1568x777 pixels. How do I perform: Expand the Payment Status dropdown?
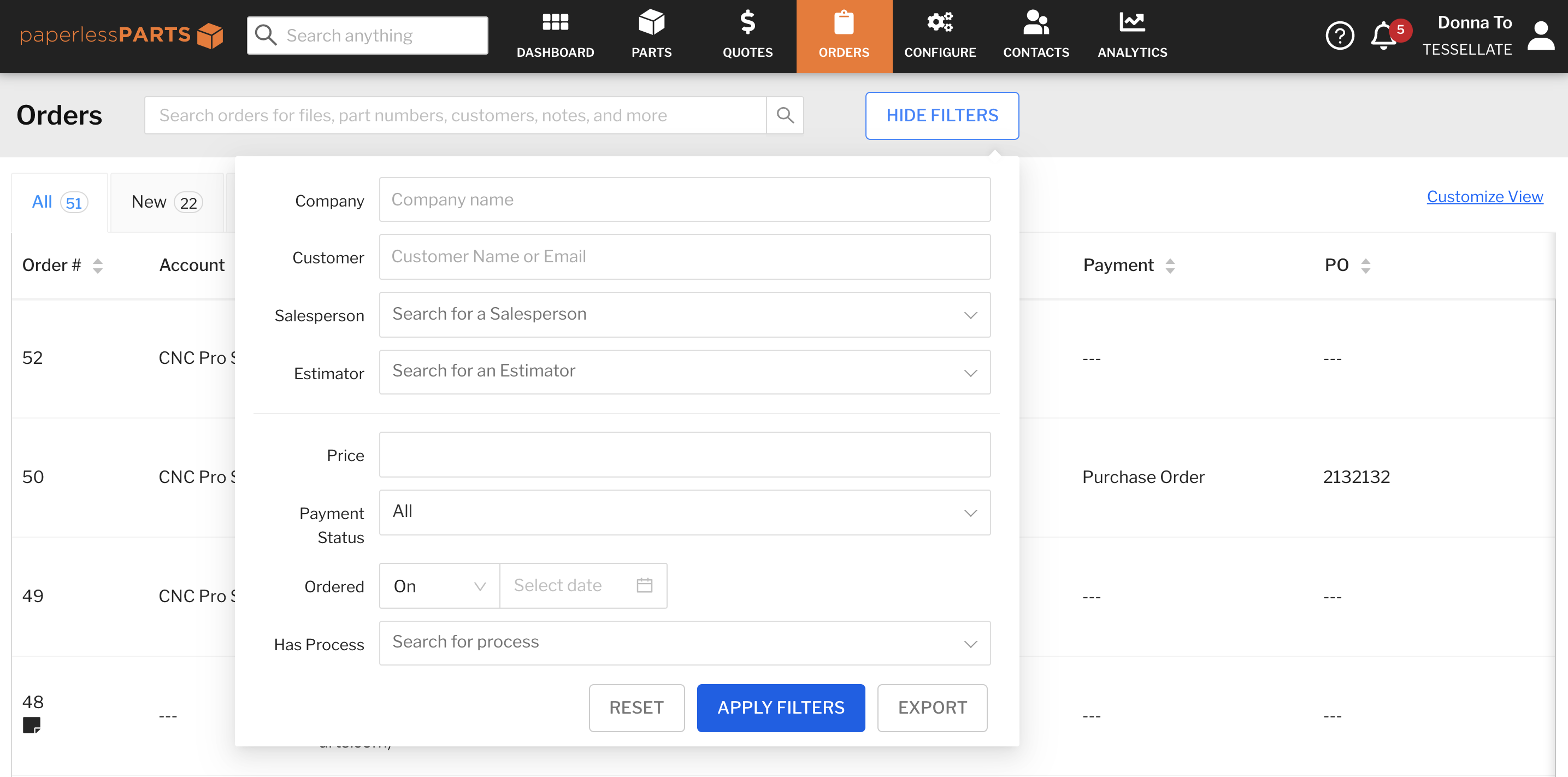click(x=684, y=512)
